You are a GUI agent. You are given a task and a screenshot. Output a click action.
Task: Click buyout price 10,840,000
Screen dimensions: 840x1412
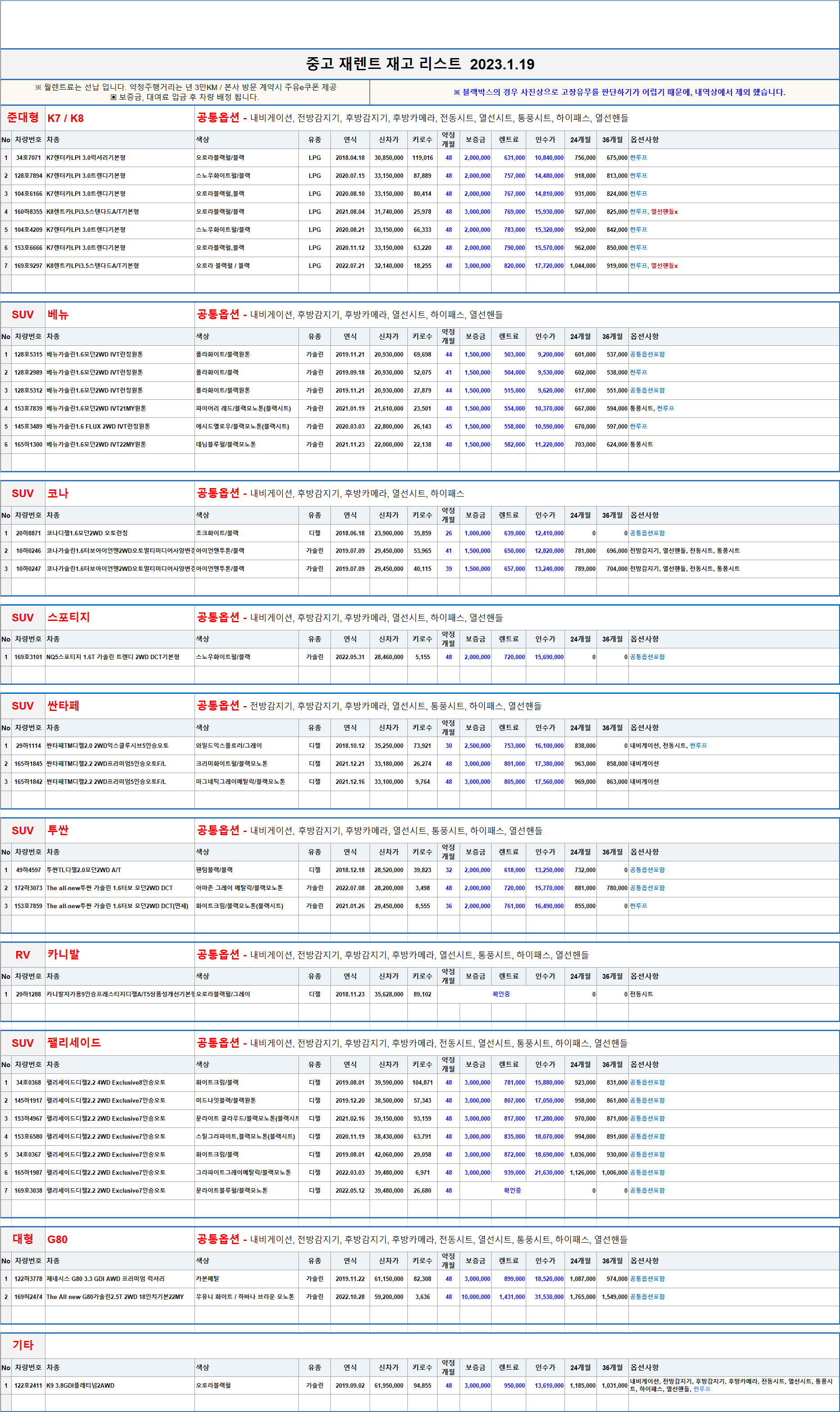pyautogui.click(x=548, y=158)
